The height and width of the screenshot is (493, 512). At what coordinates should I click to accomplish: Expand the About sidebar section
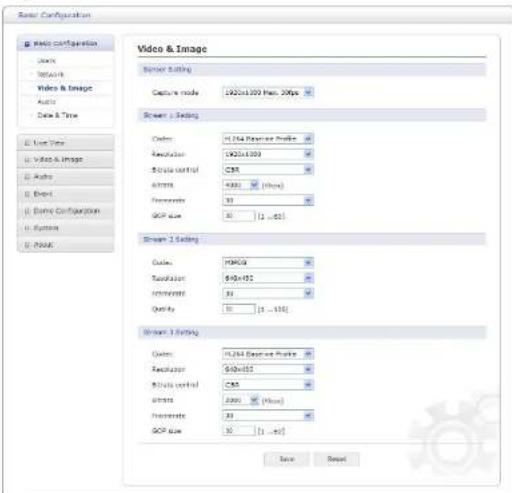(65, 245)
